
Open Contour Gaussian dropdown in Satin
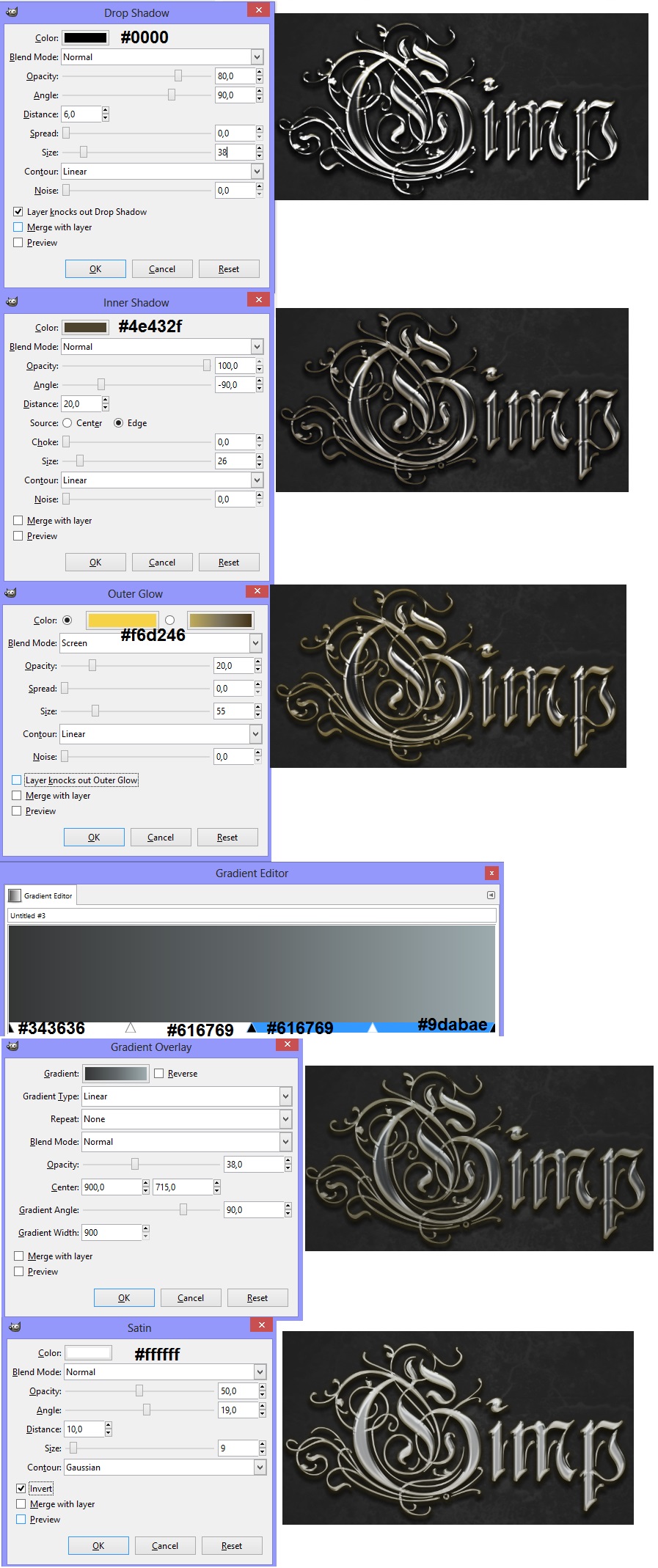[x=165, y=1467]
